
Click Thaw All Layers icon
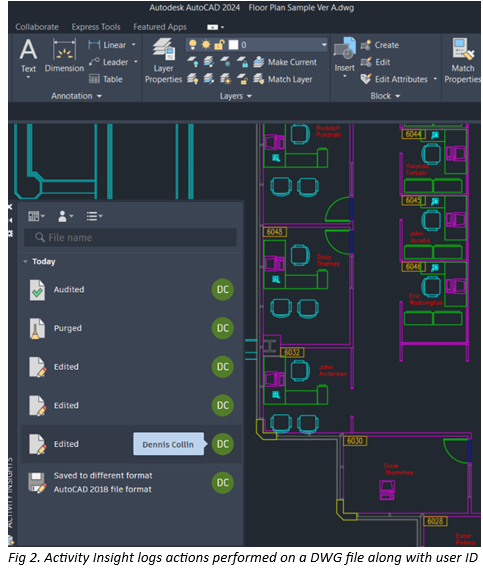tap(226, 79)
